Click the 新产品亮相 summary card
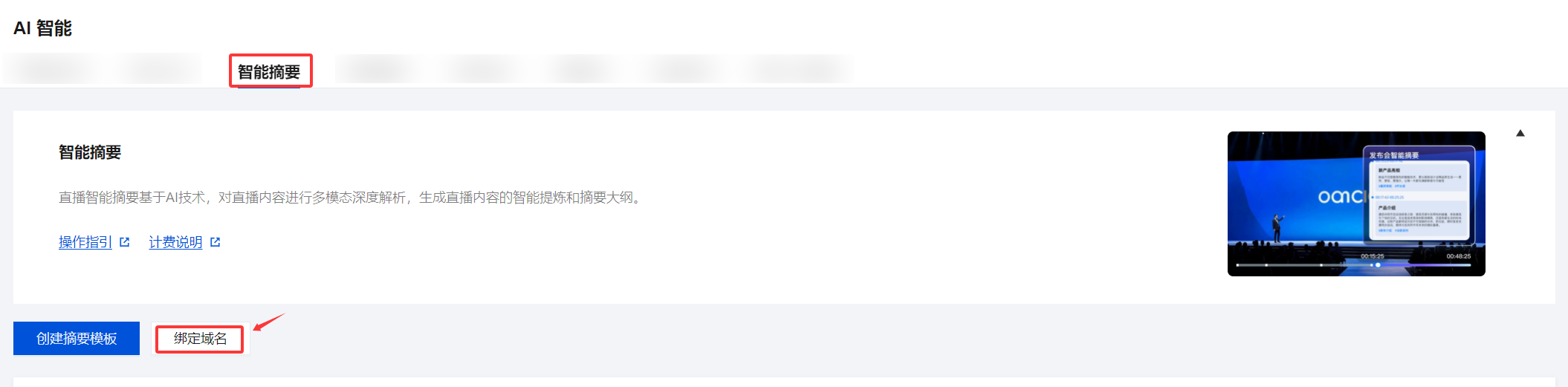The width and height of the screenshot is (1568, 387). pyautogui.click(x=1419, y=178)
